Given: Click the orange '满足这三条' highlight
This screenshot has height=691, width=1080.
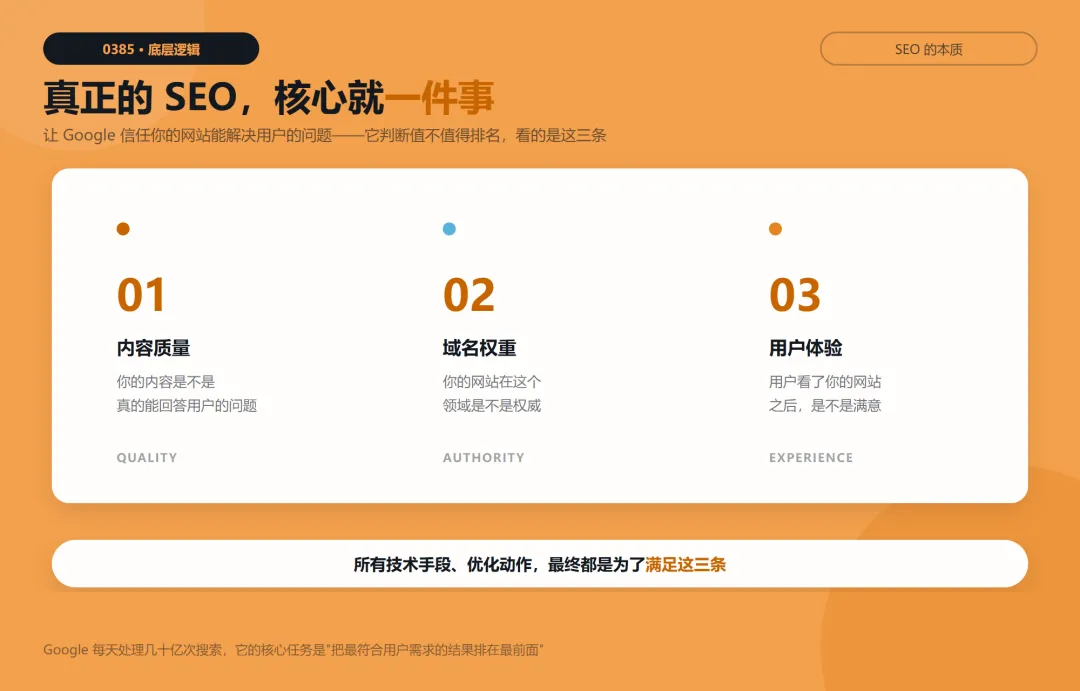Looking at the screenshot, I should (x=685, y=565).
